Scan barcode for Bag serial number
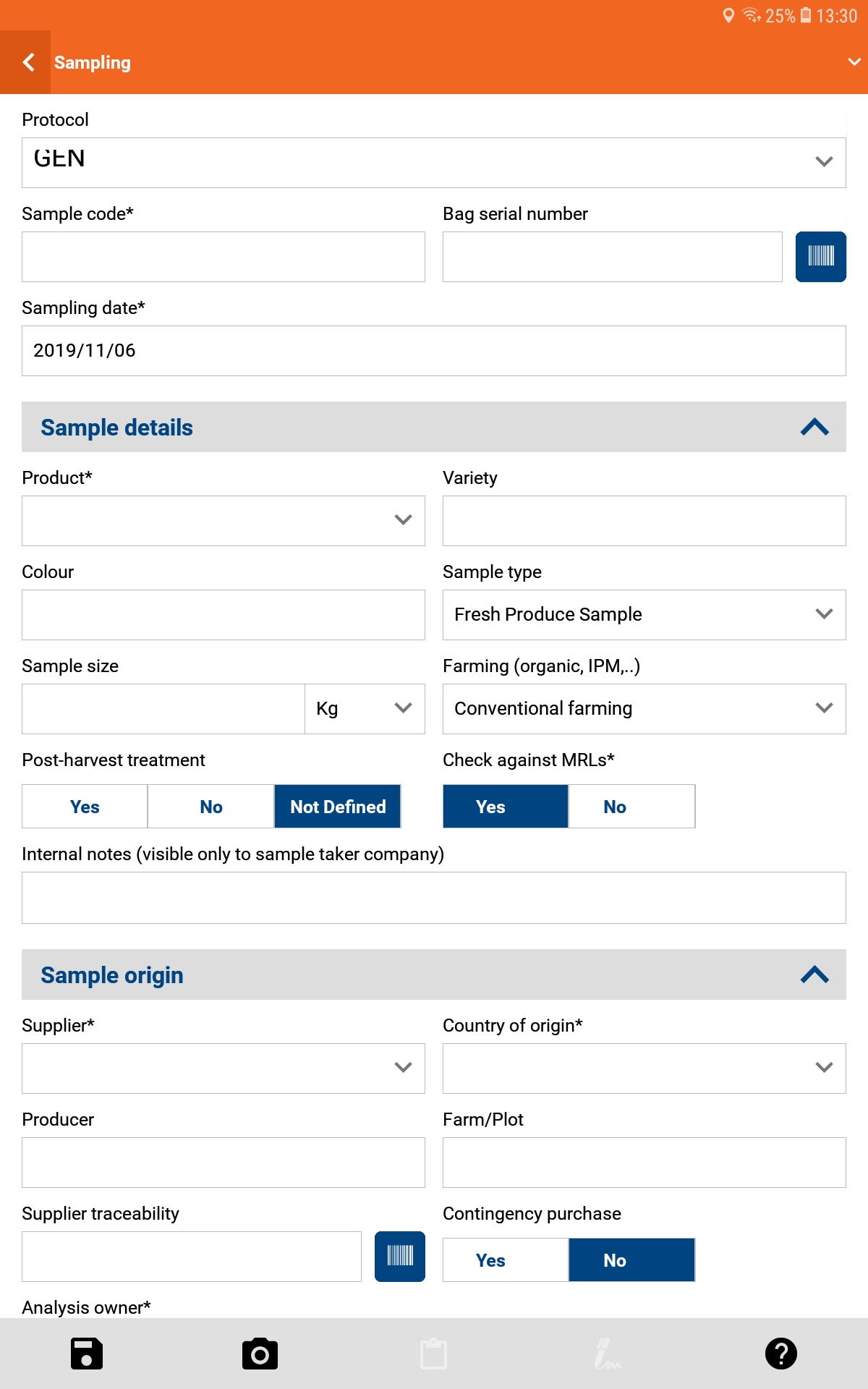 click(x=820, y=257)
